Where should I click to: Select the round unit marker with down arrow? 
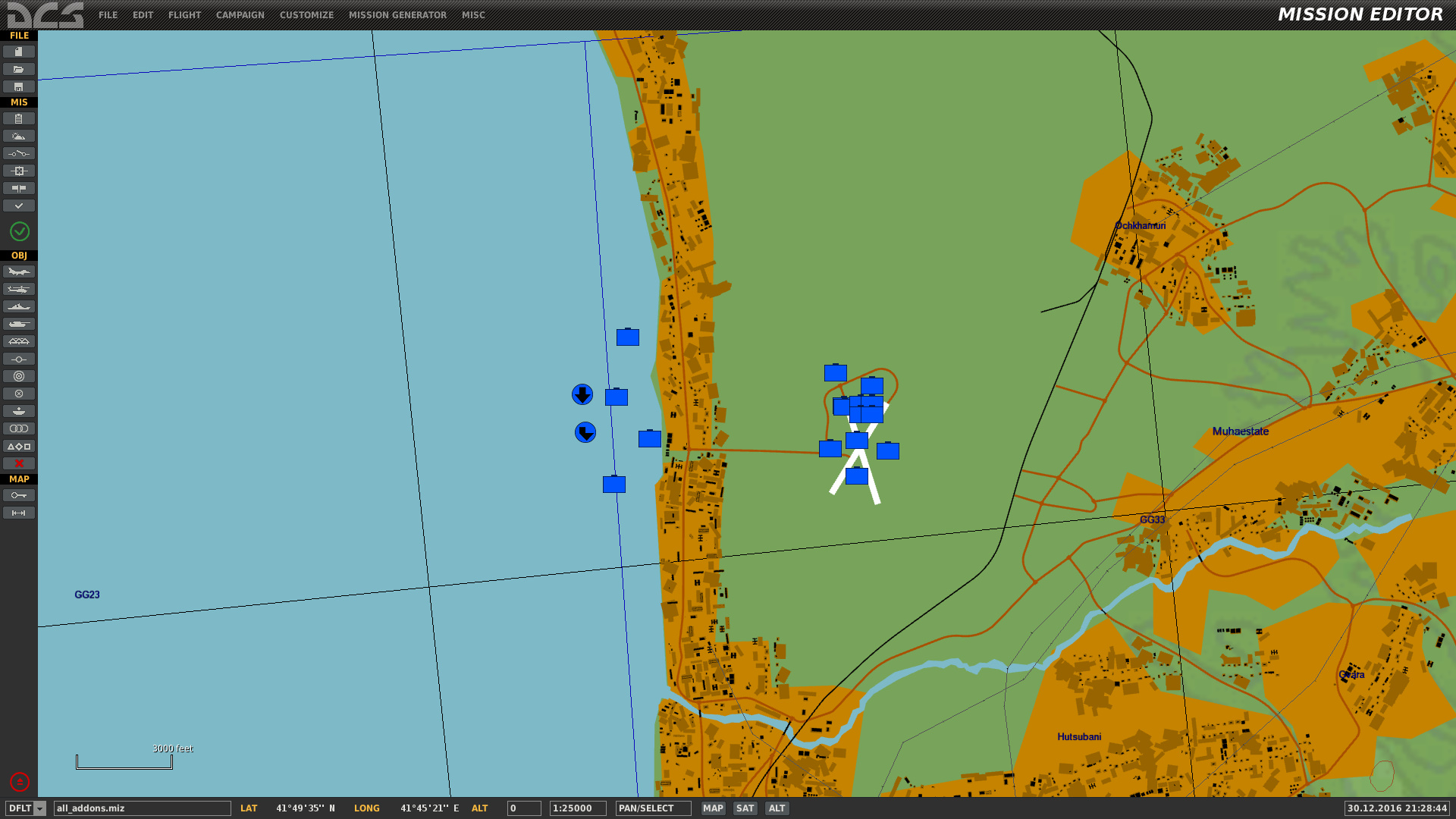click(x=582, y=394)
